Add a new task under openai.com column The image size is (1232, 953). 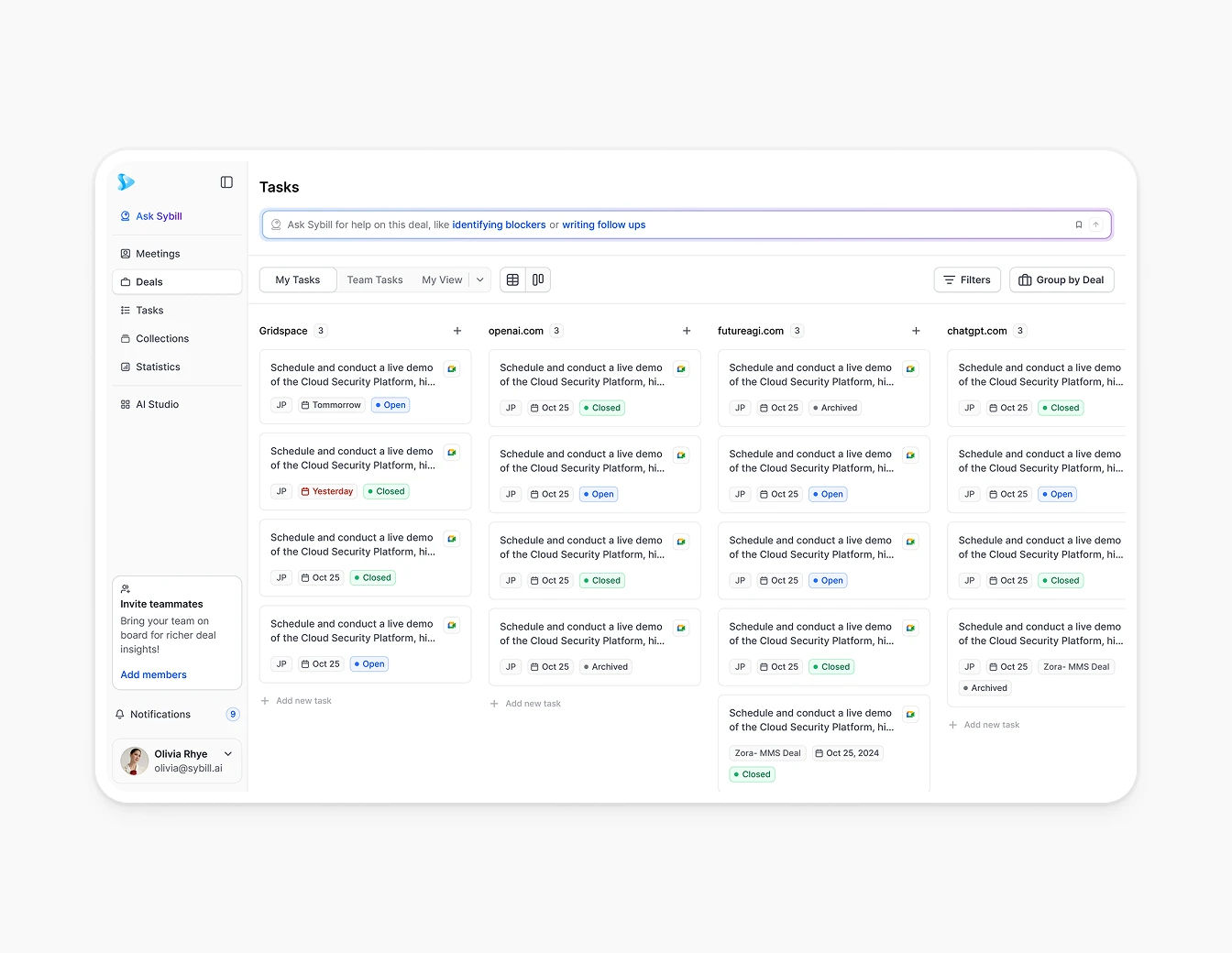point(525,703)
